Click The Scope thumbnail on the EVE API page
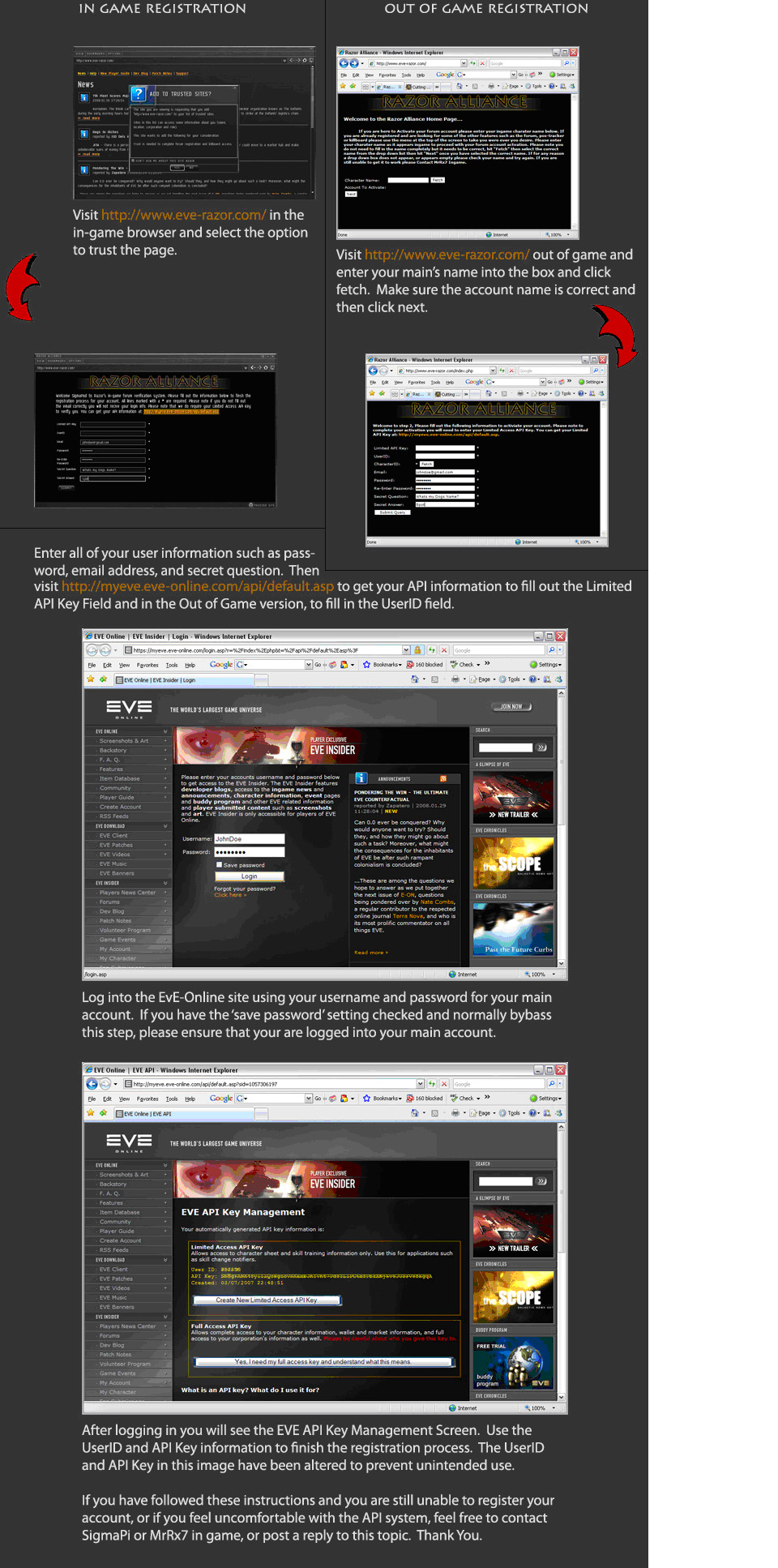This screenshot has width=778, height=1568. pos(513,1297)
